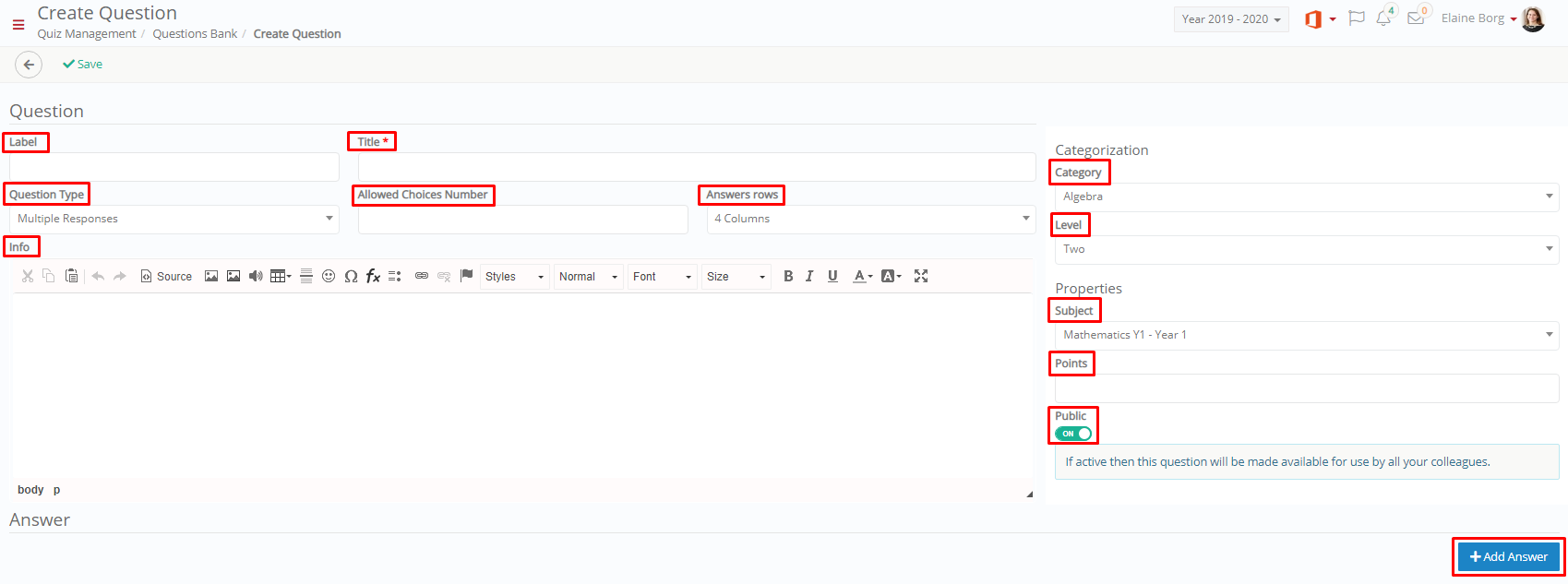Viewport: 1568px width, 584px height.
Task: Undo the last edit
Action: 98,276
